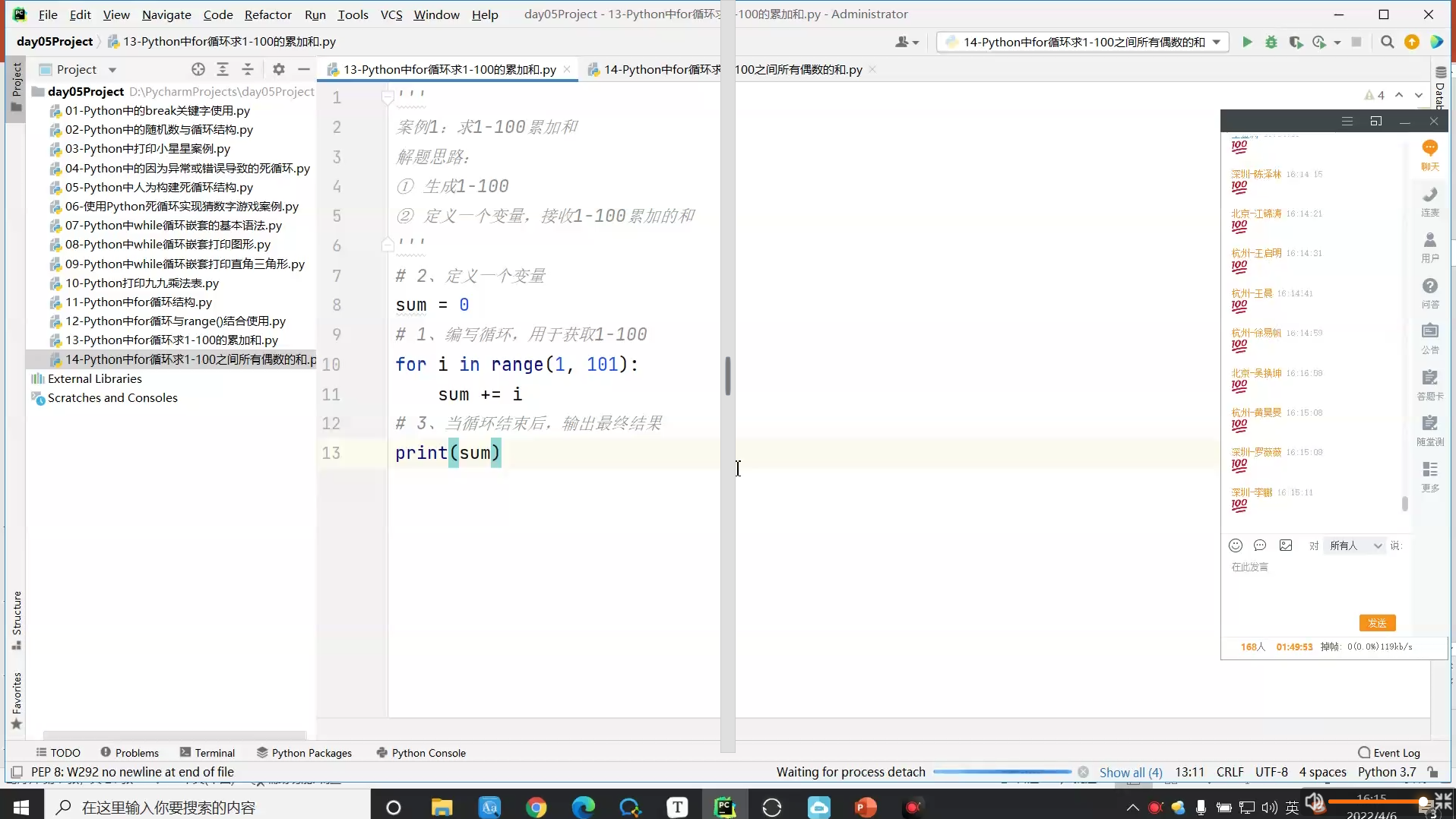Run the current configuration with the green play icon
The image size is (1456, 819).
1247,43
